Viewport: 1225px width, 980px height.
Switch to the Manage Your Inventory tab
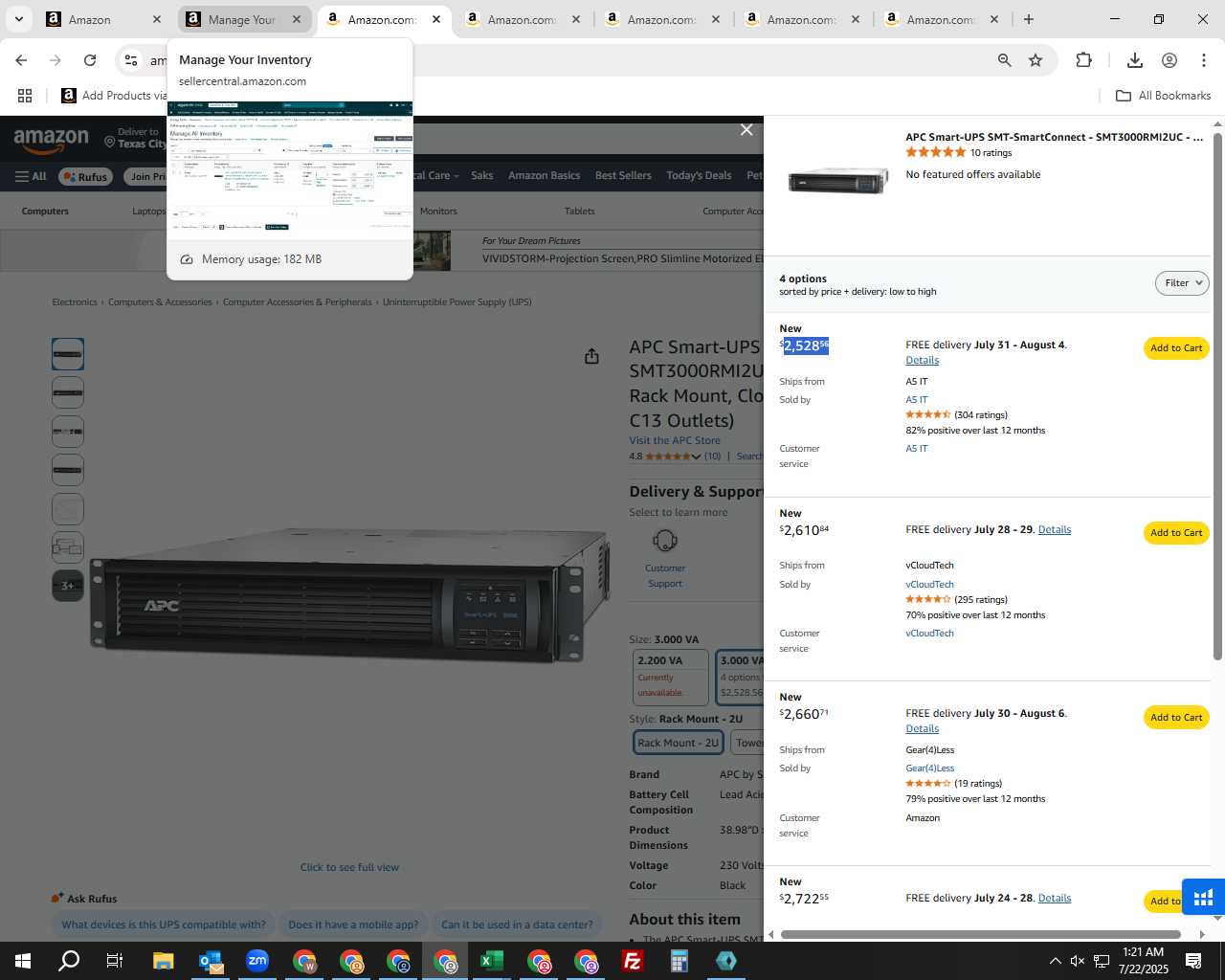(x=243, y=19)
